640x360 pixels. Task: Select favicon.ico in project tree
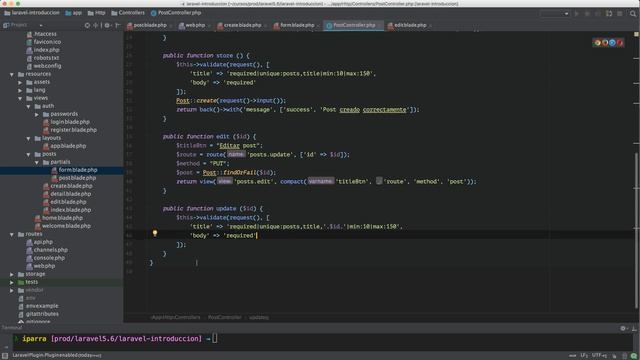(x=44, y=42)
